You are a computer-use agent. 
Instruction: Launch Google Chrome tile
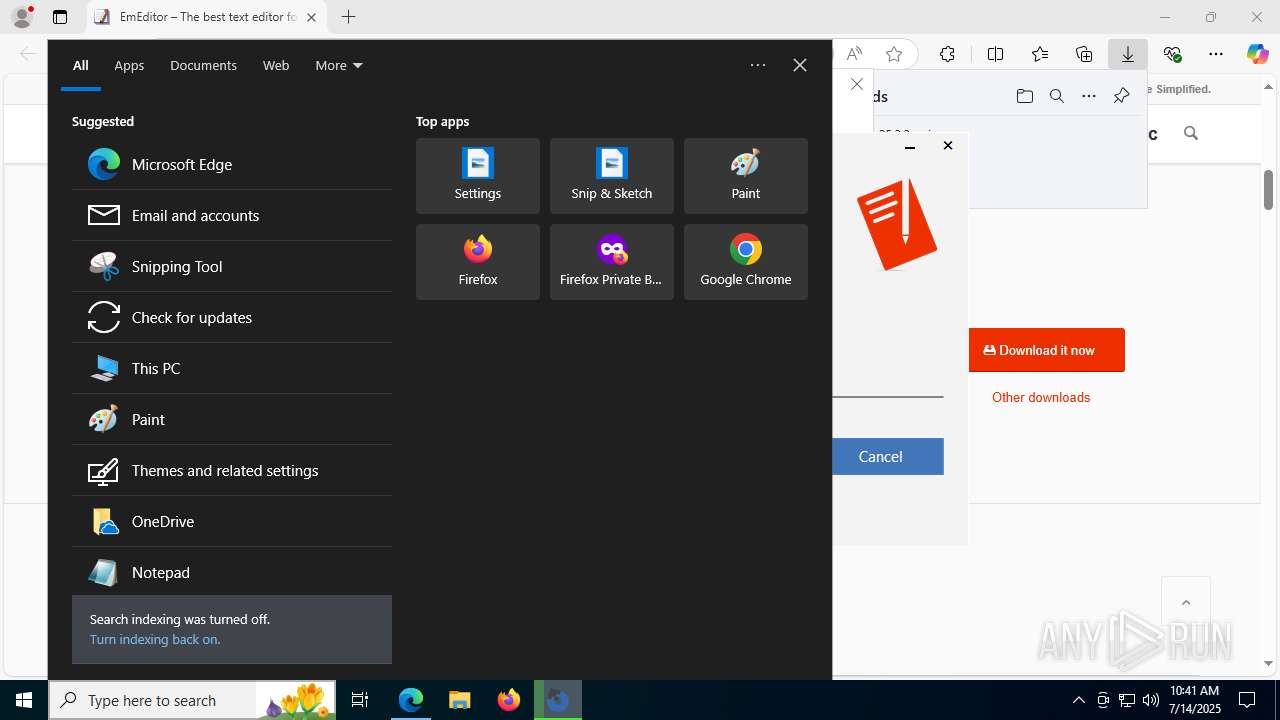[746, 262]
